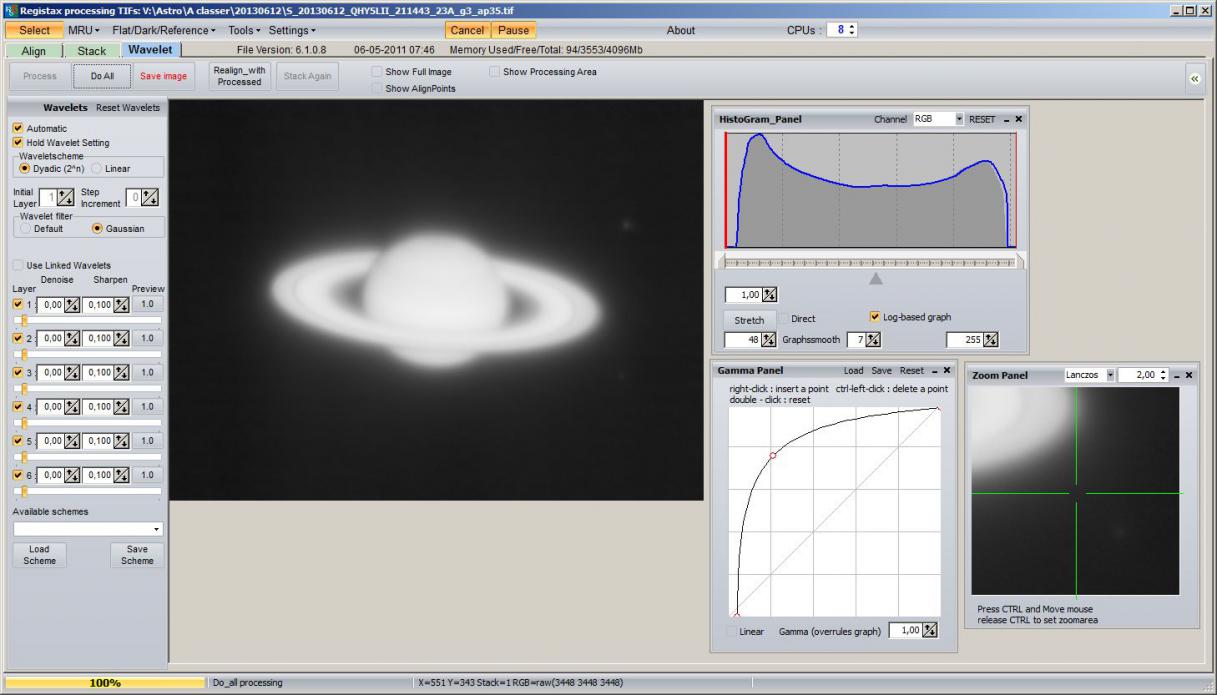Click the CPUs number stepper field

click(844, 31)
